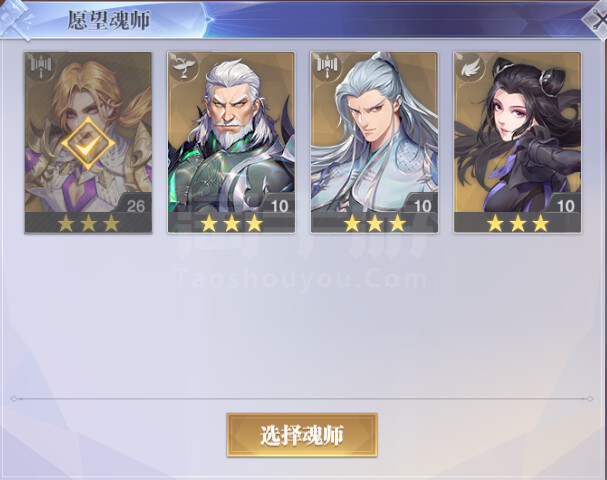Click the level 10 badge on silver-haired hero
607x480 pixels.
coord(422,206)
